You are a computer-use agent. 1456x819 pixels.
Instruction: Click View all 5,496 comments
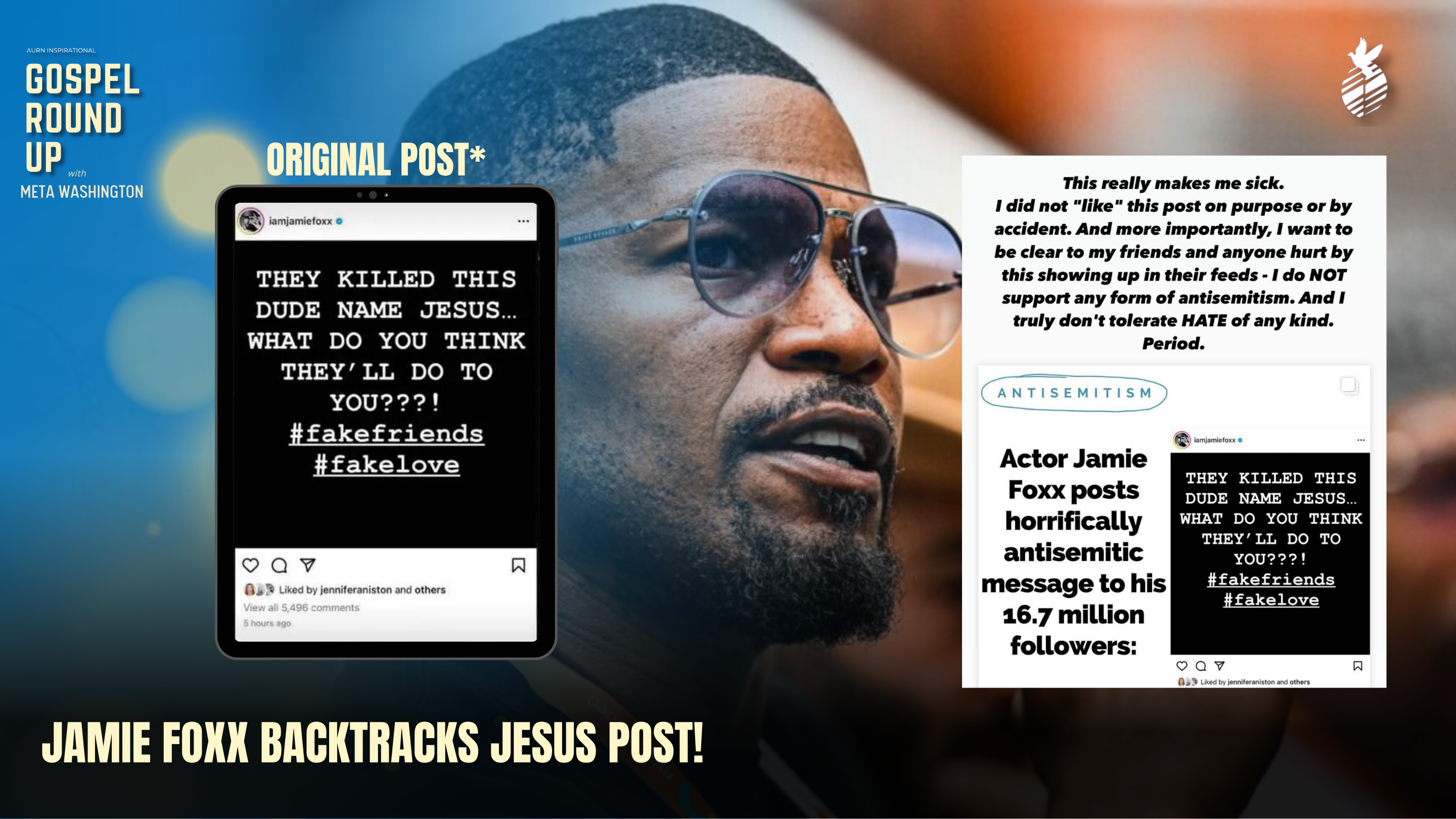pyautogui.click(x=301, y=608)
